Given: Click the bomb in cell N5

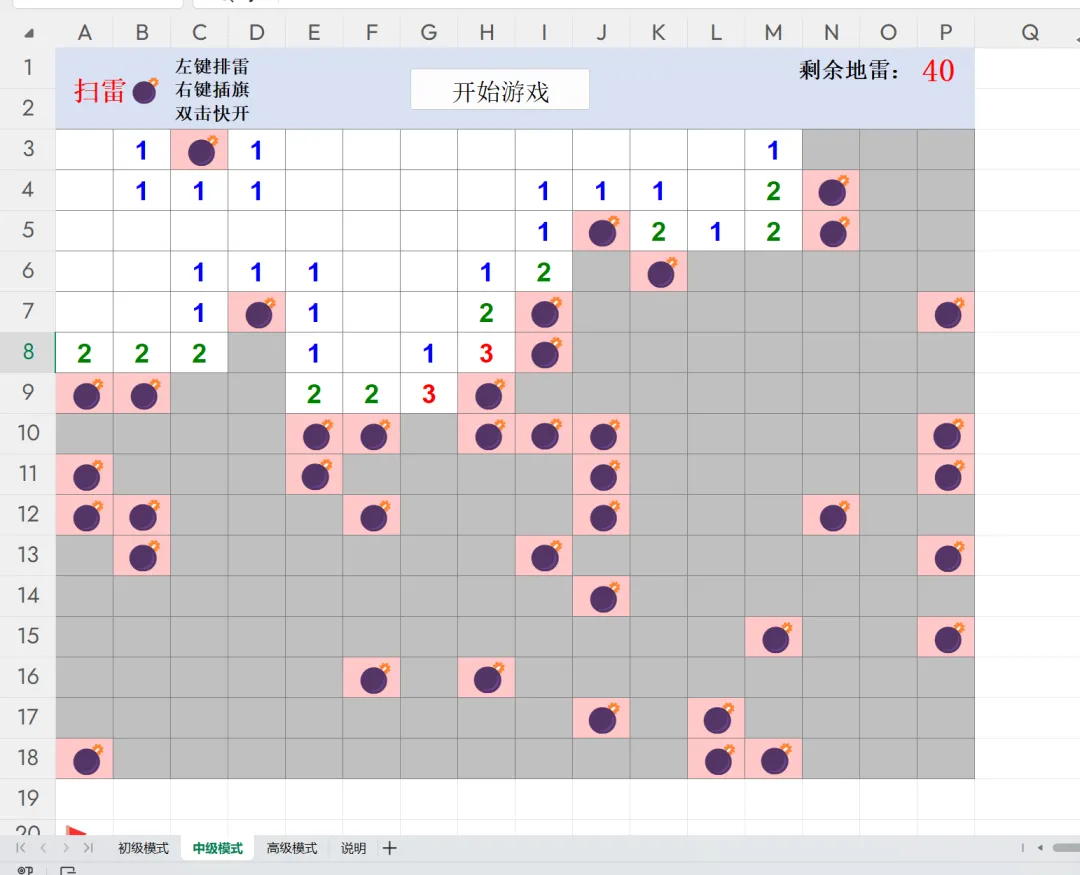Looking at the screenshot, I should (x=833, y=231).
